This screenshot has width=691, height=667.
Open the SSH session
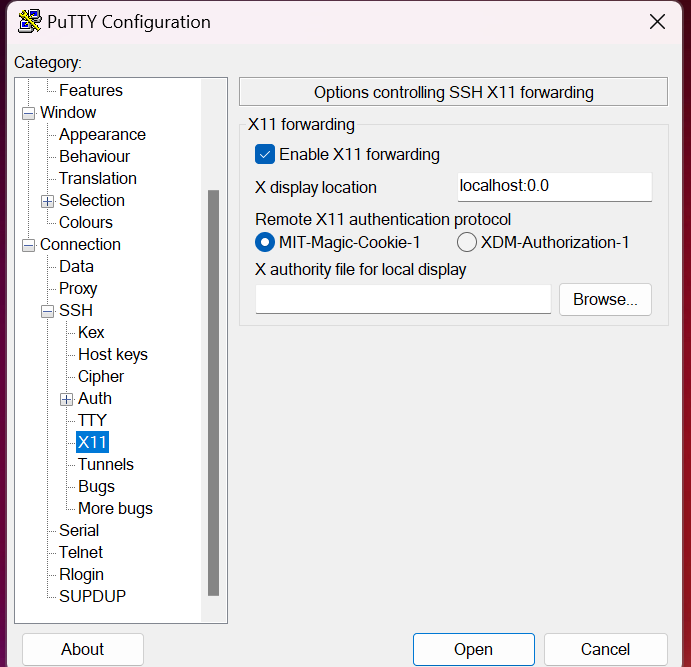click(x=474, y=649)
